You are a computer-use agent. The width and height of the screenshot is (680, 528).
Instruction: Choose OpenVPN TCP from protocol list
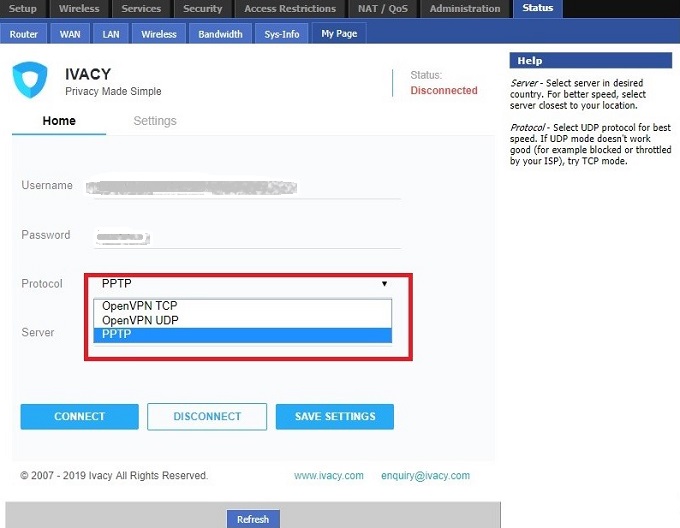click(x=242, y=306)
